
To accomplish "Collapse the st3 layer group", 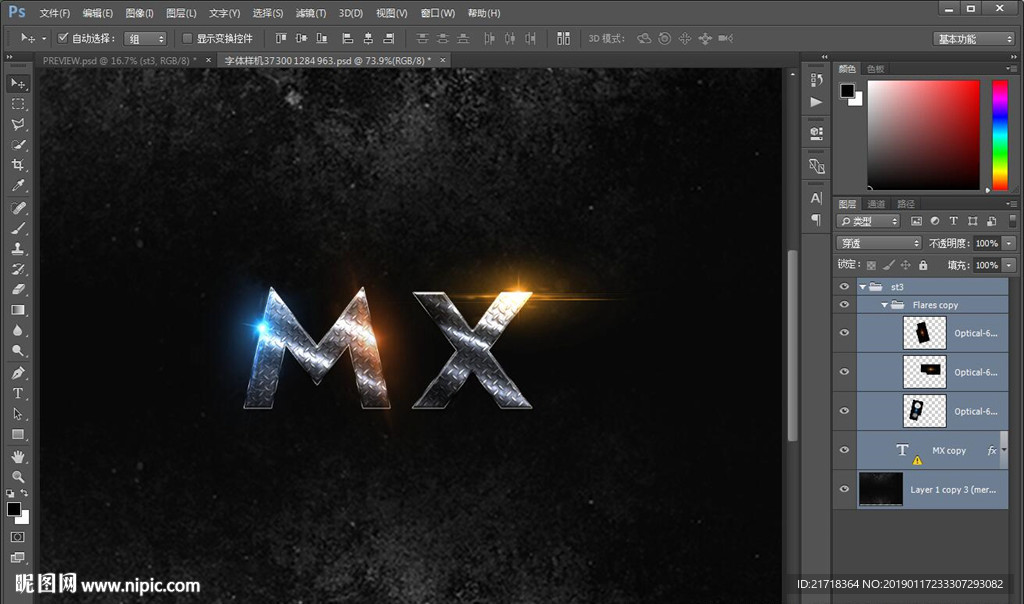I will pos(862,287).
